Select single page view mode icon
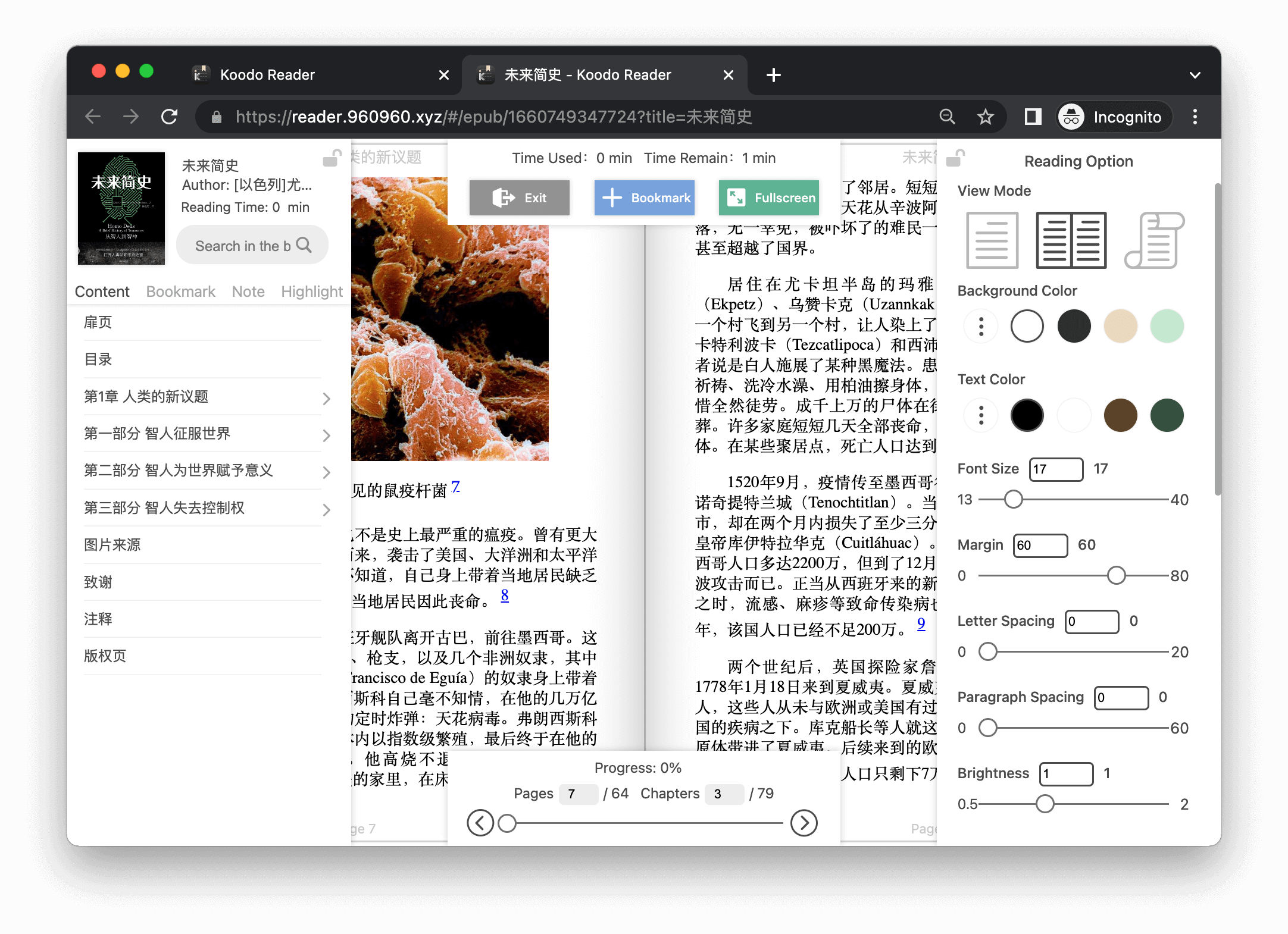The height and width of the screenshot is (934, 1288). (x=992, y=240)
